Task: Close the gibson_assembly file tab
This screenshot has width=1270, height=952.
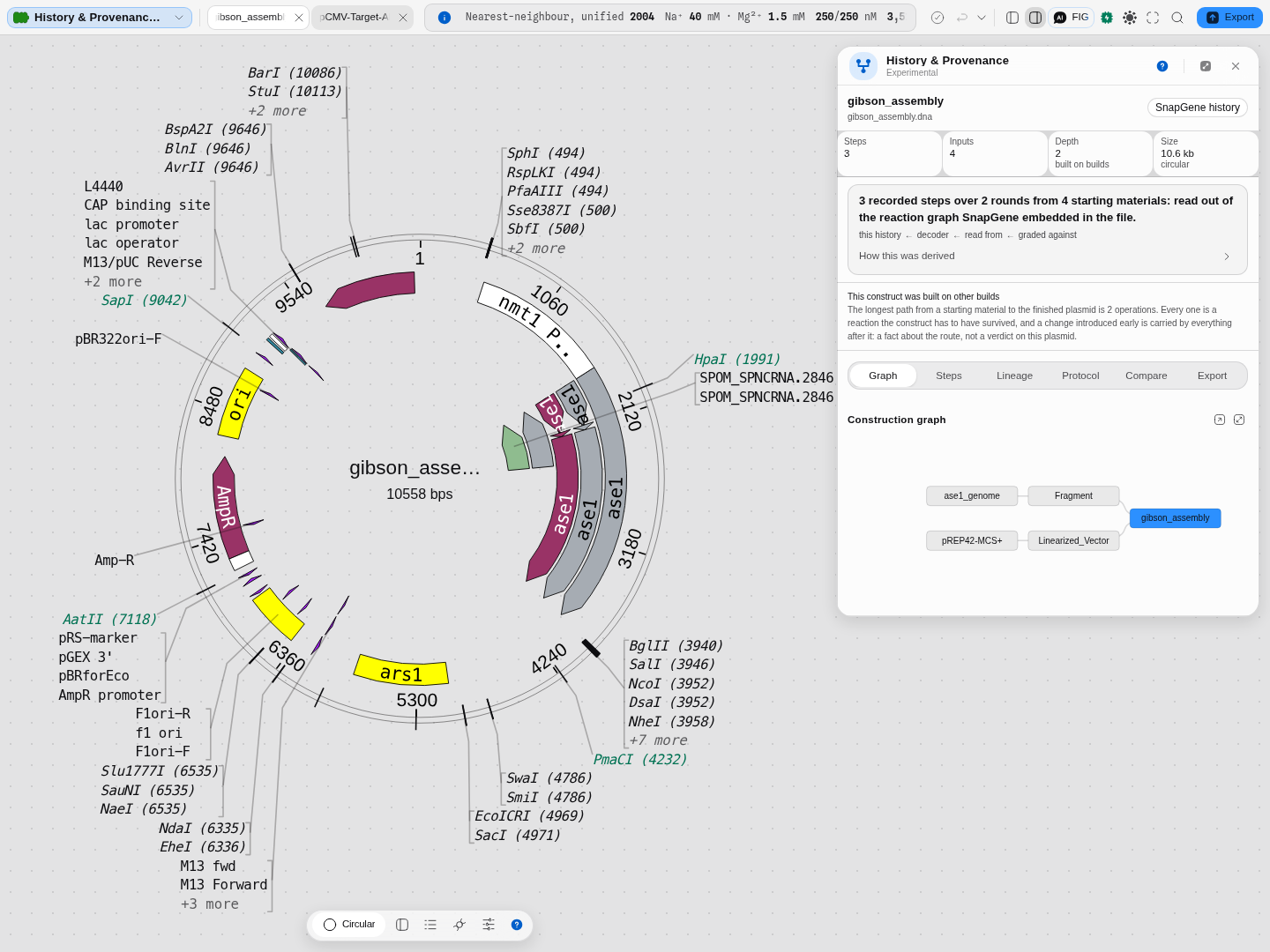Action: click(299, 18)
